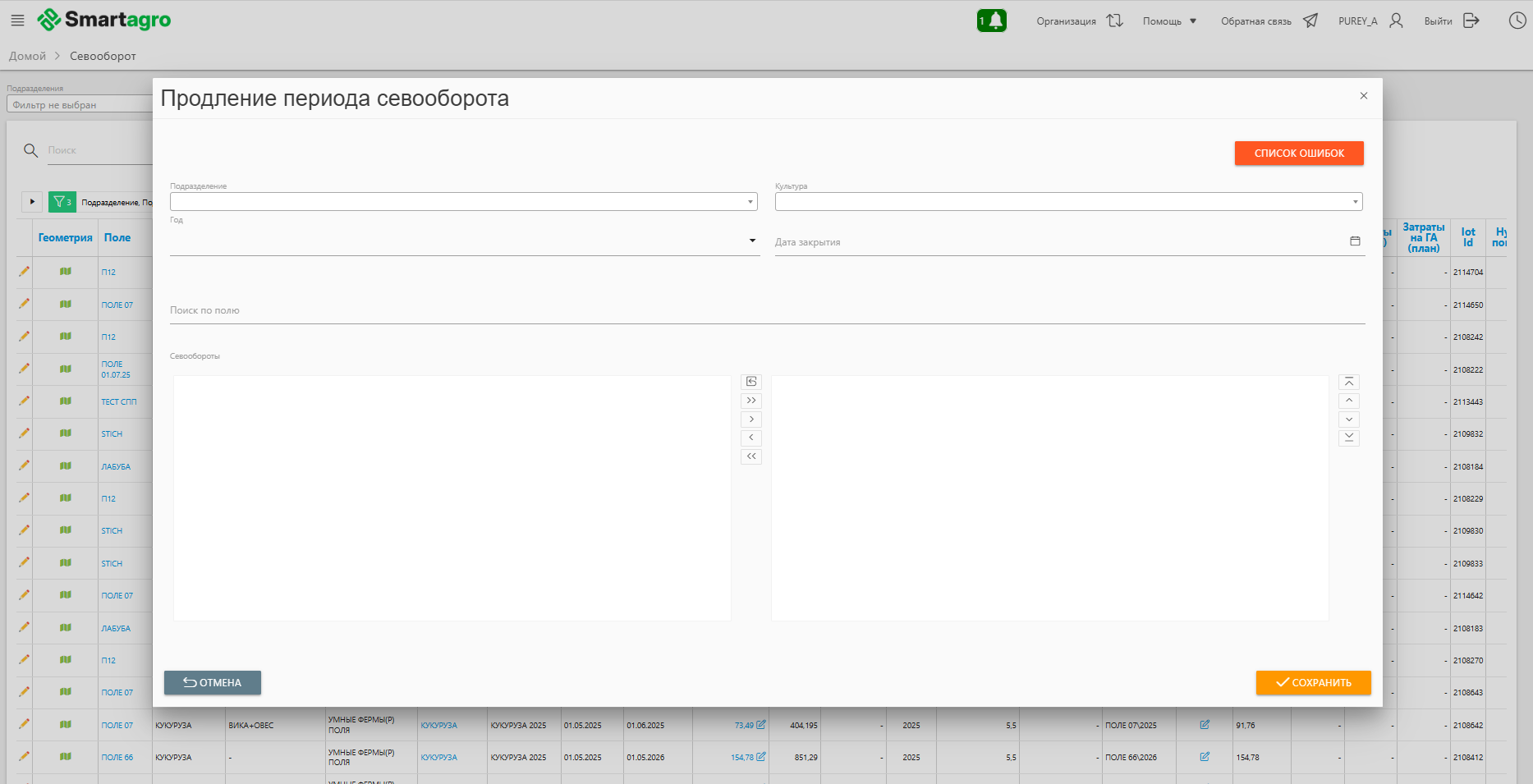Open the Год dropdown list

point(751,241)
